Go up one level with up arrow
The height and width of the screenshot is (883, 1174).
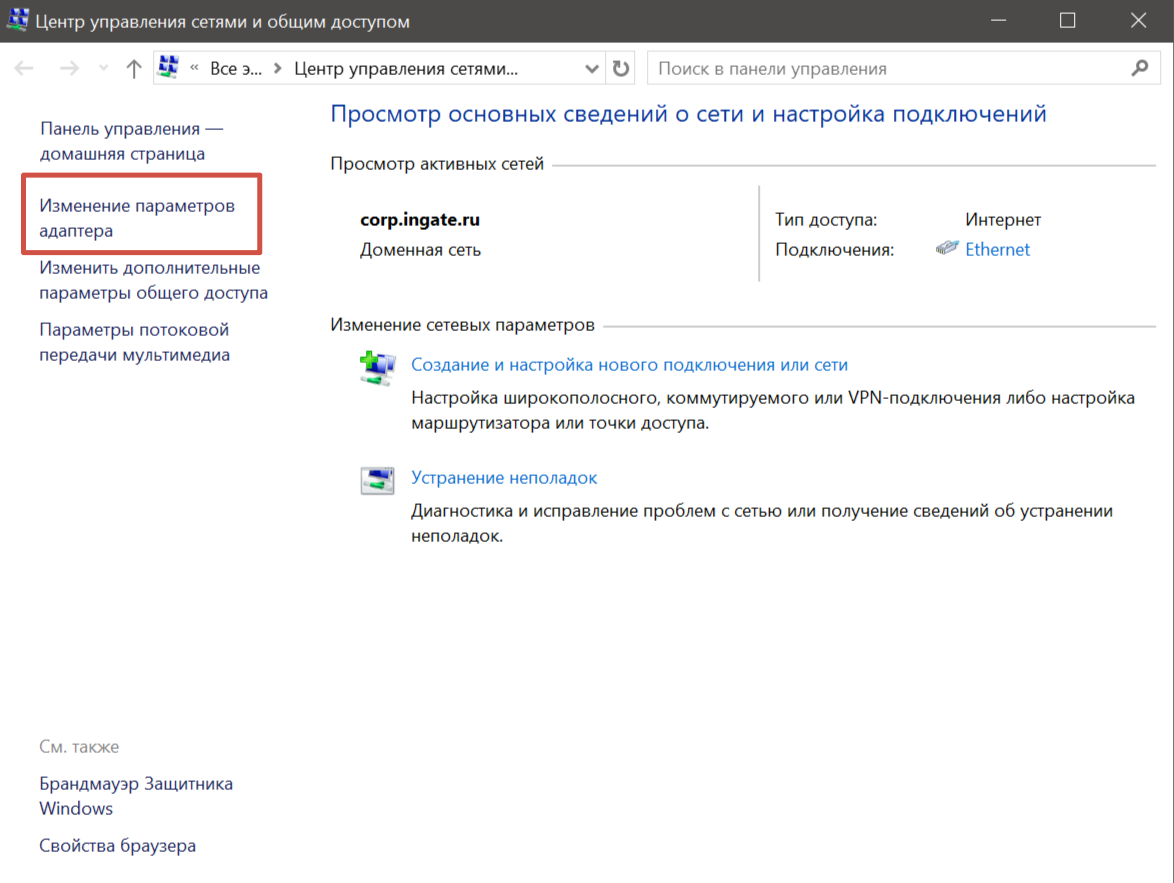coord(134,69)
